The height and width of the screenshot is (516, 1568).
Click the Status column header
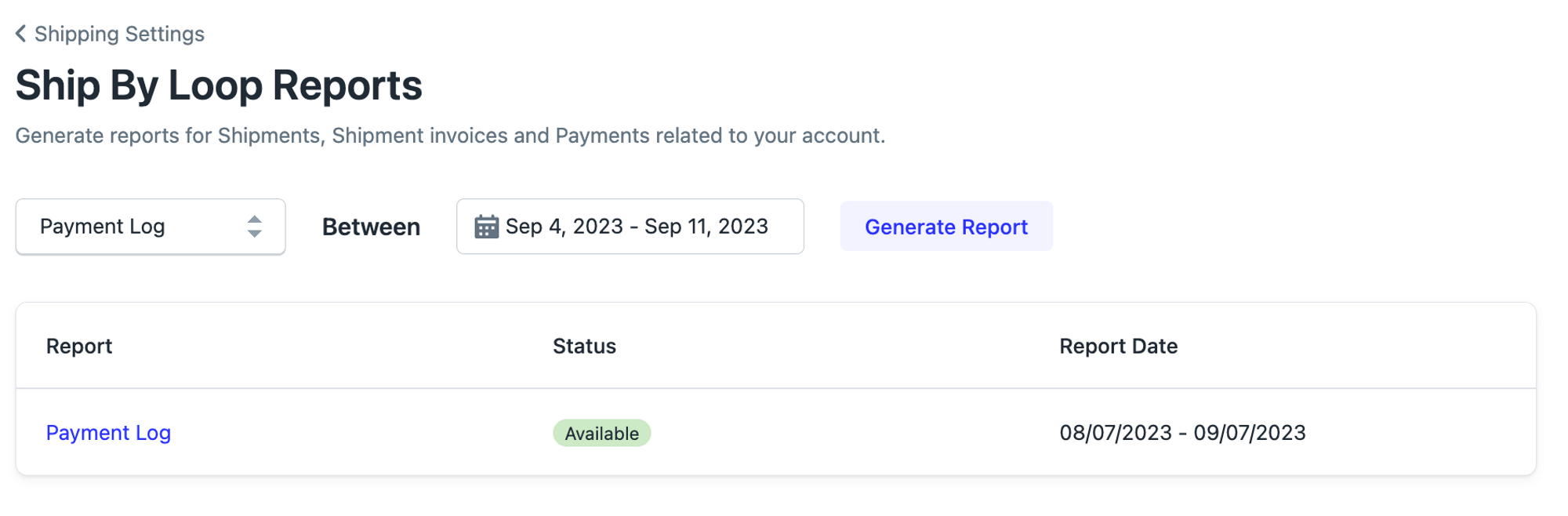(x=584, y=346)
